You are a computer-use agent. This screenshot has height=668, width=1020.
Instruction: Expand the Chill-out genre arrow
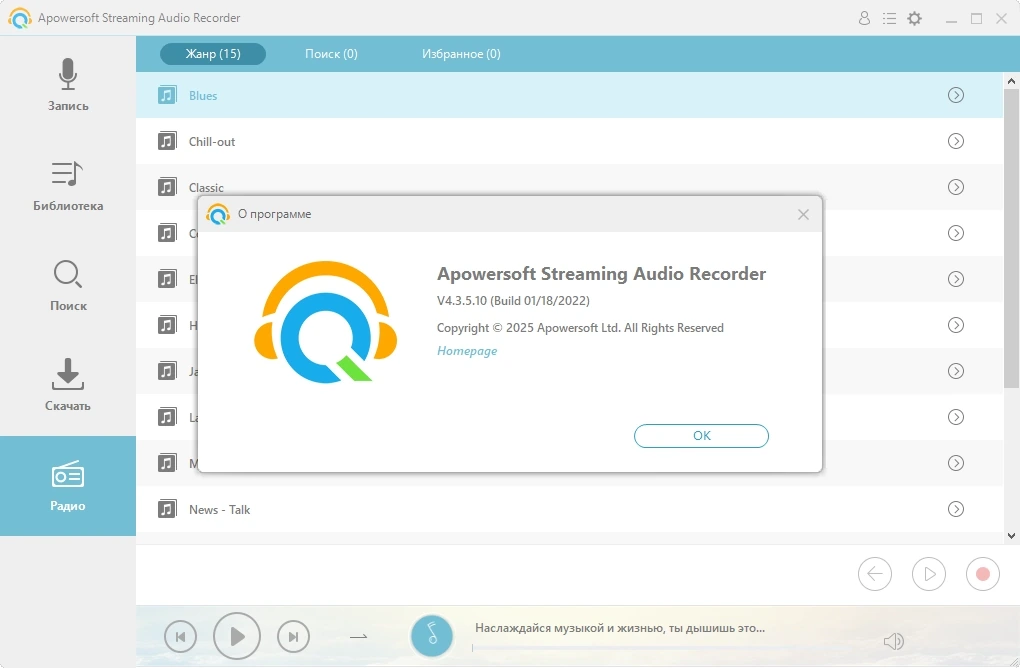(956, 141)
